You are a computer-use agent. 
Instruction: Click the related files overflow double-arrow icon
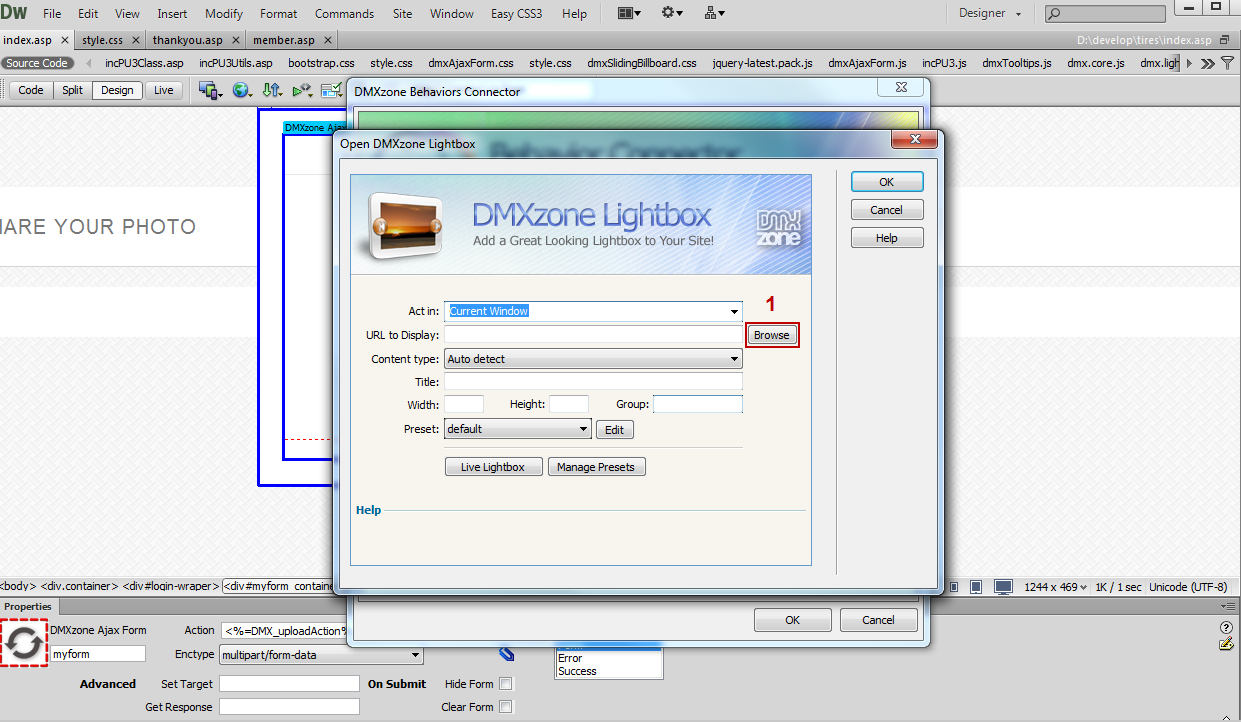(x=1208, y=63)
